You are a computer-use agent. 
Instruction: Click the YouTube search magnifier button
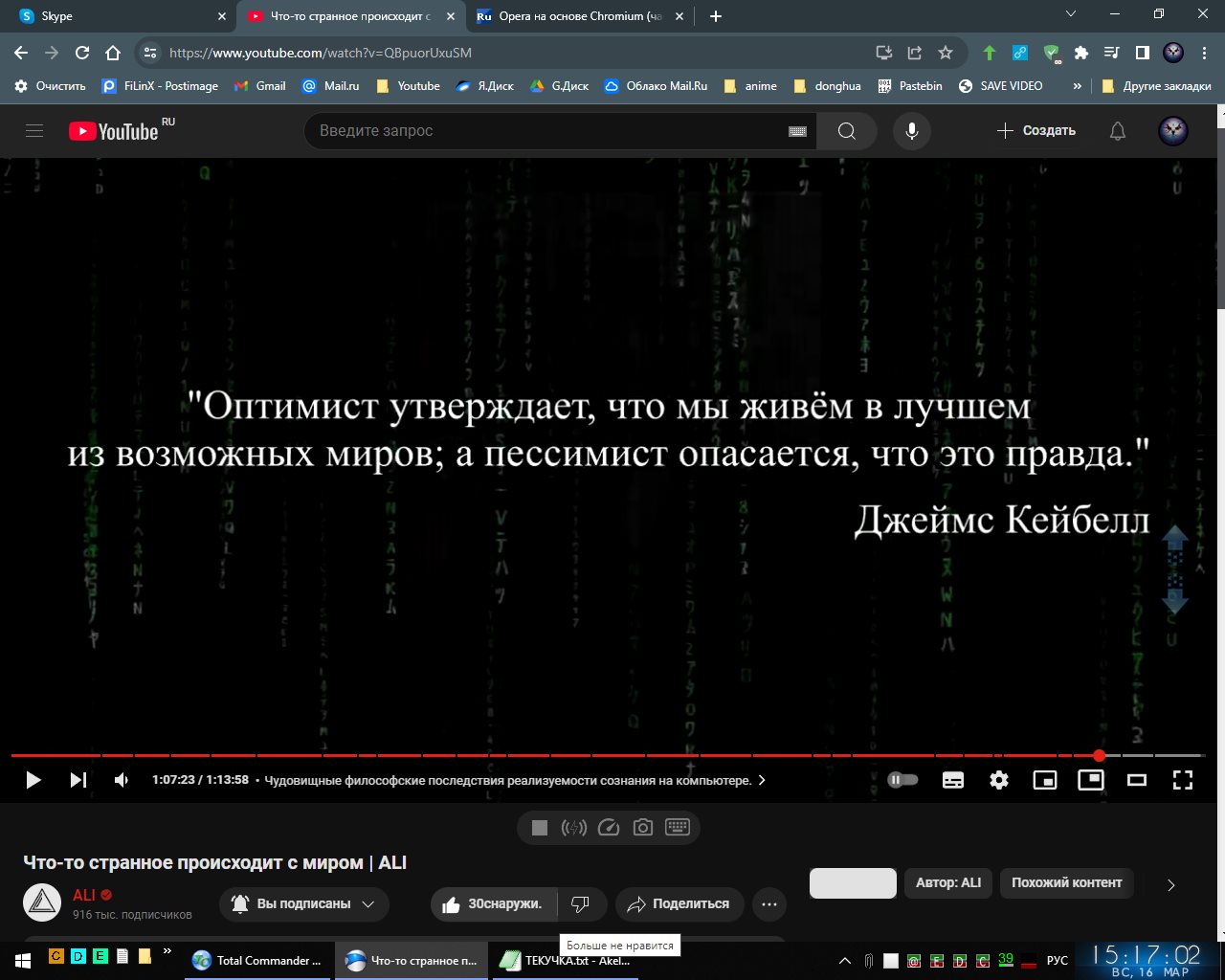click(847, 131)
